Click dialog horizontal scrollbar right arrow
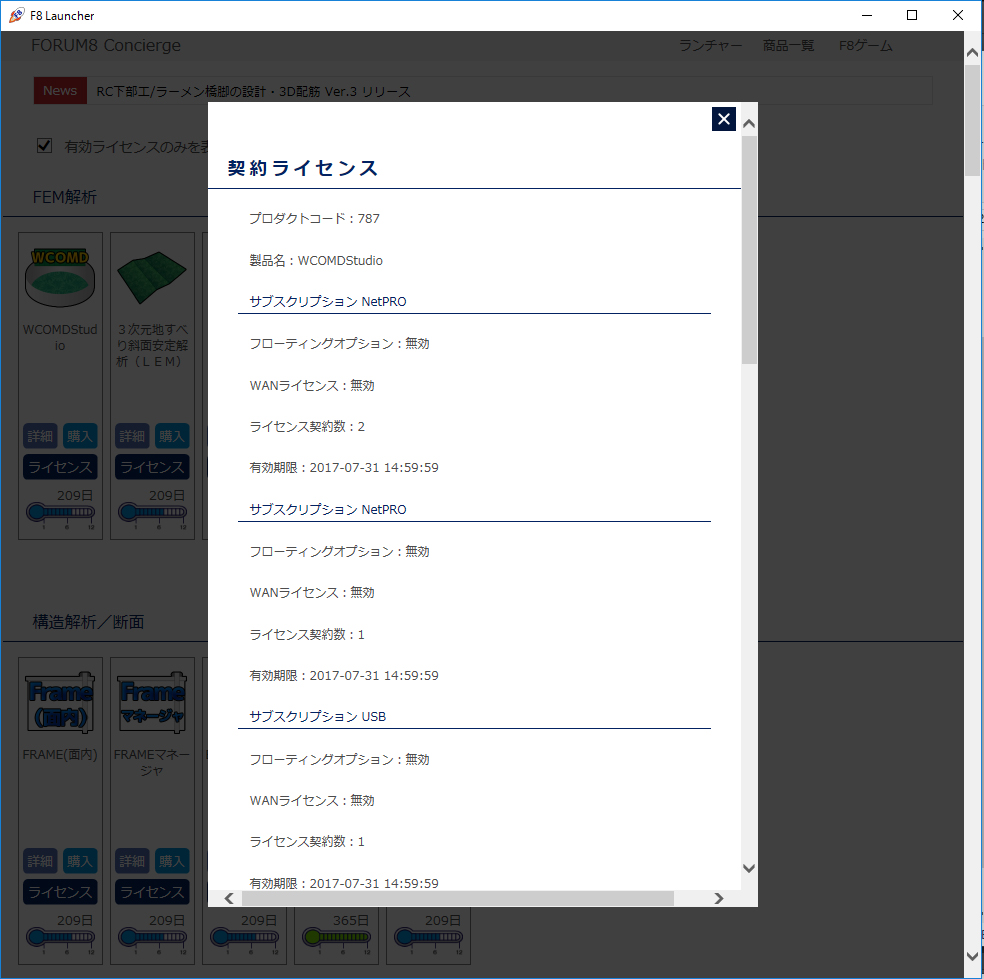This screenshot has width=984, height=979. [719, 899]
